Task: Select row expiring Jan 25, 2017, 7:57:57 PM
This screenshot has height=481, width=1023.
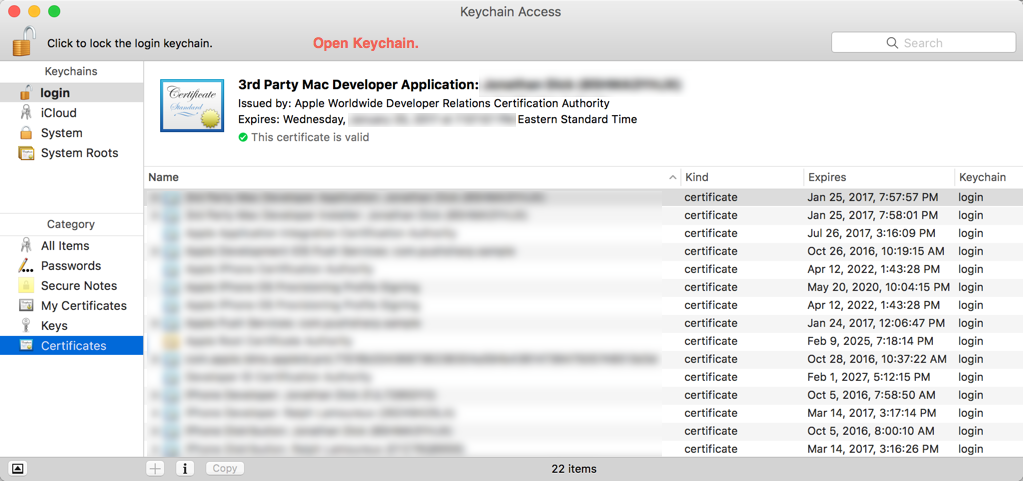Action: click(x=583, y=197)
